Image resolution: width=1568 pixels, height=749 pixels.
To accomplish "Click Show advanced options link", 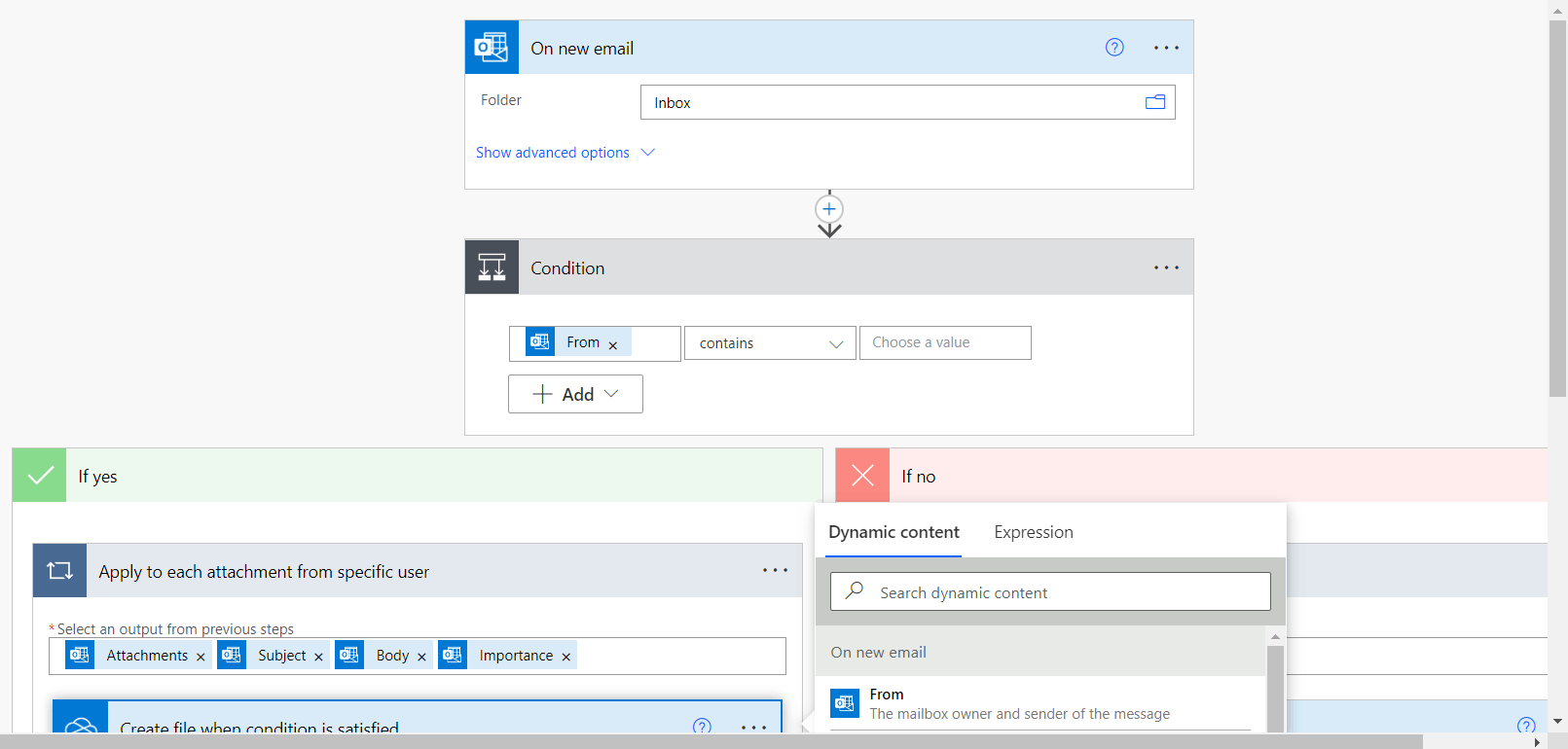I will point(553,153).
